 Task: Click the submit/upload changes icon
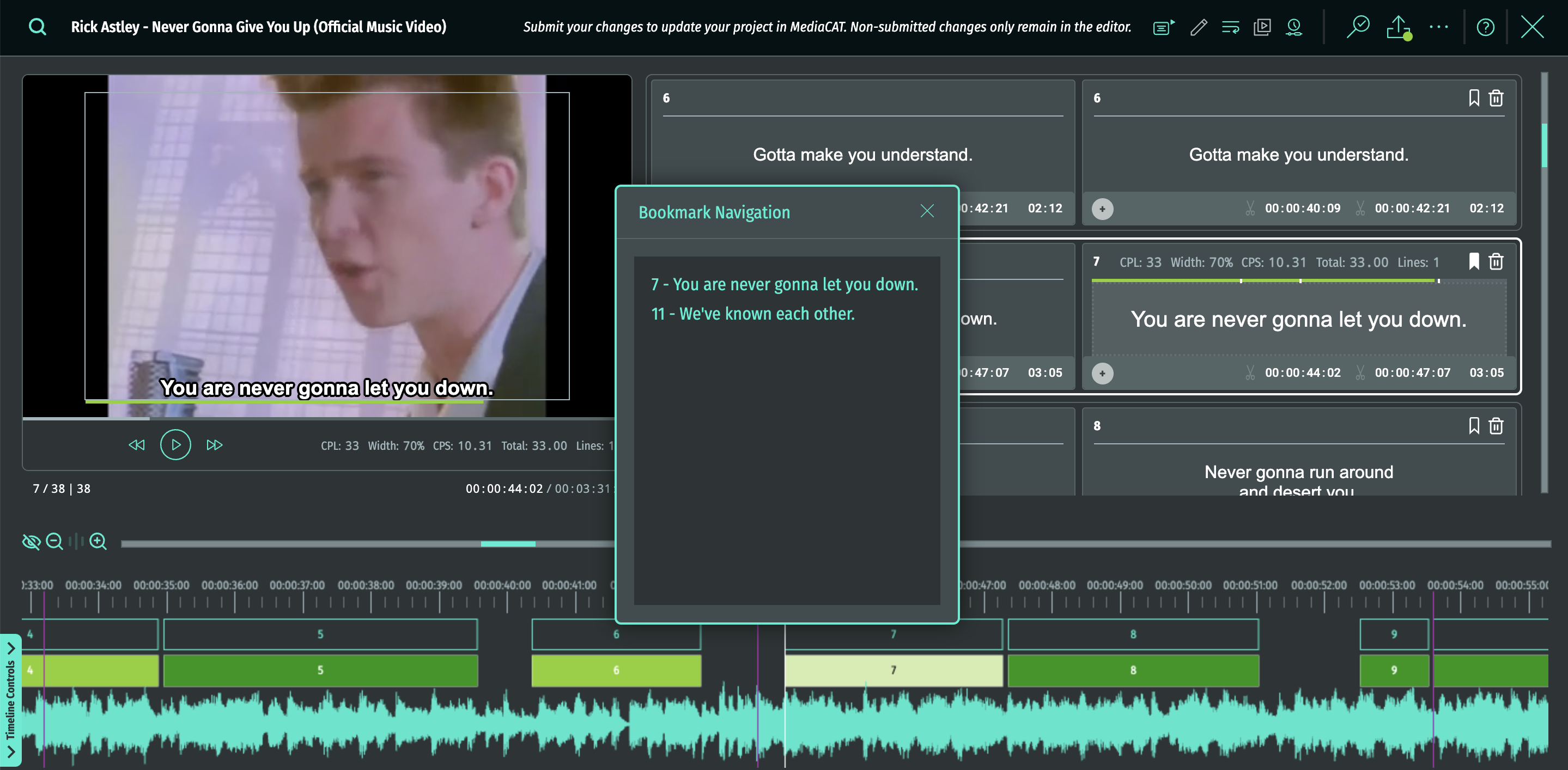pos(1398,27)
